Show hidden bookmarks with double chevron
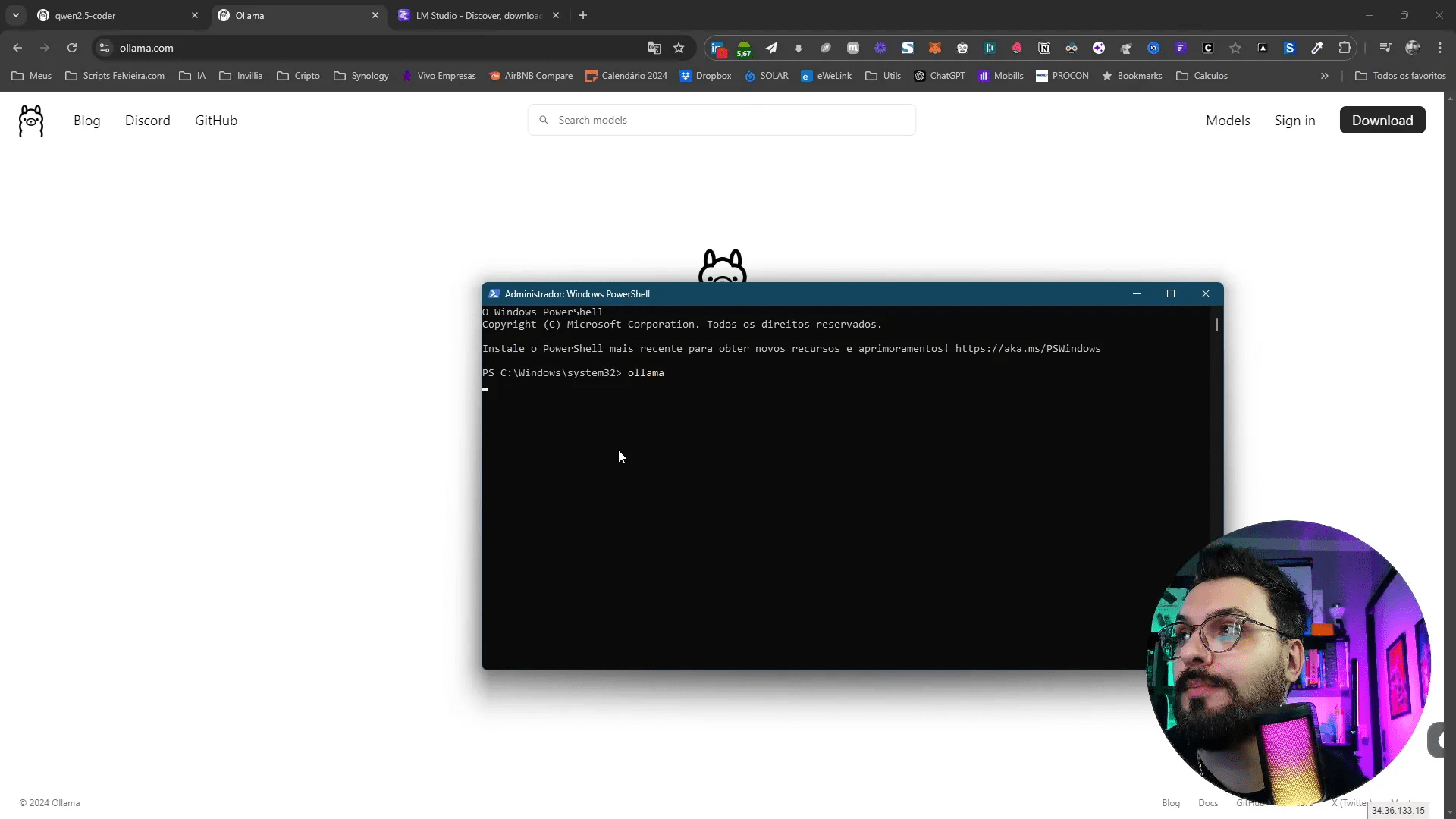The image size is (1456, 819). click(1325, 76)
